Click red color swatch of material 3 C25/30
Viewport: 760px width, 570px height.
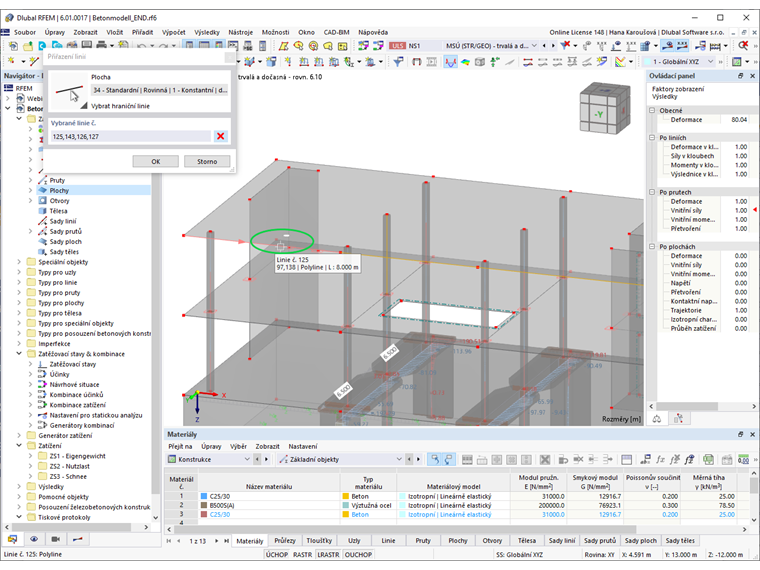click(x=204, y=515)
